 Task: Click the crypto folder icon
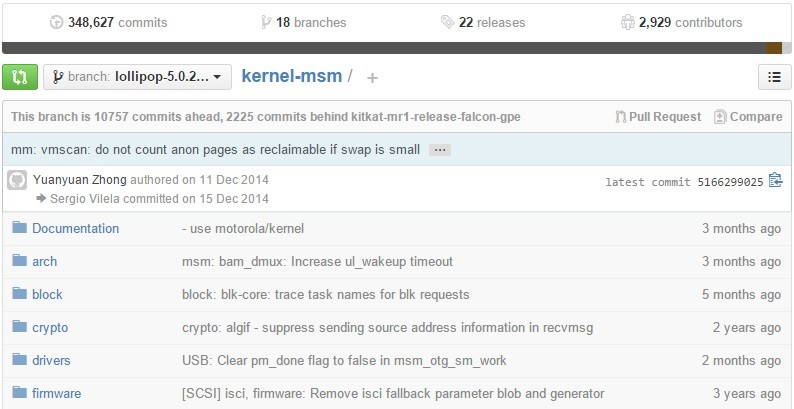(x=18, y=327)
